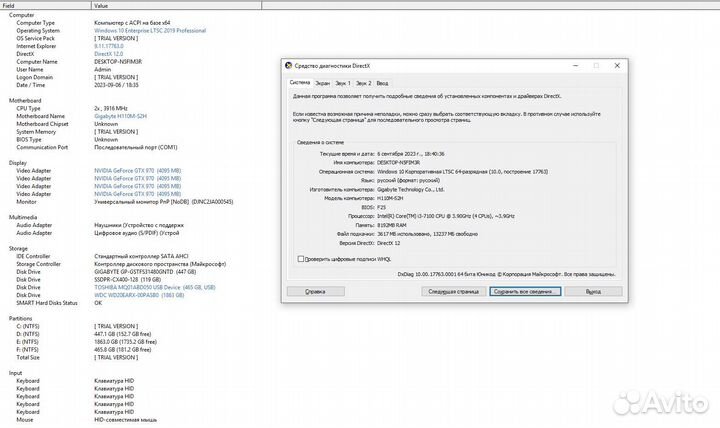The height and width of the screenshot is (428, 720).
Task: Click the Motherboard Name field label
Action: (x=41, y=116)
